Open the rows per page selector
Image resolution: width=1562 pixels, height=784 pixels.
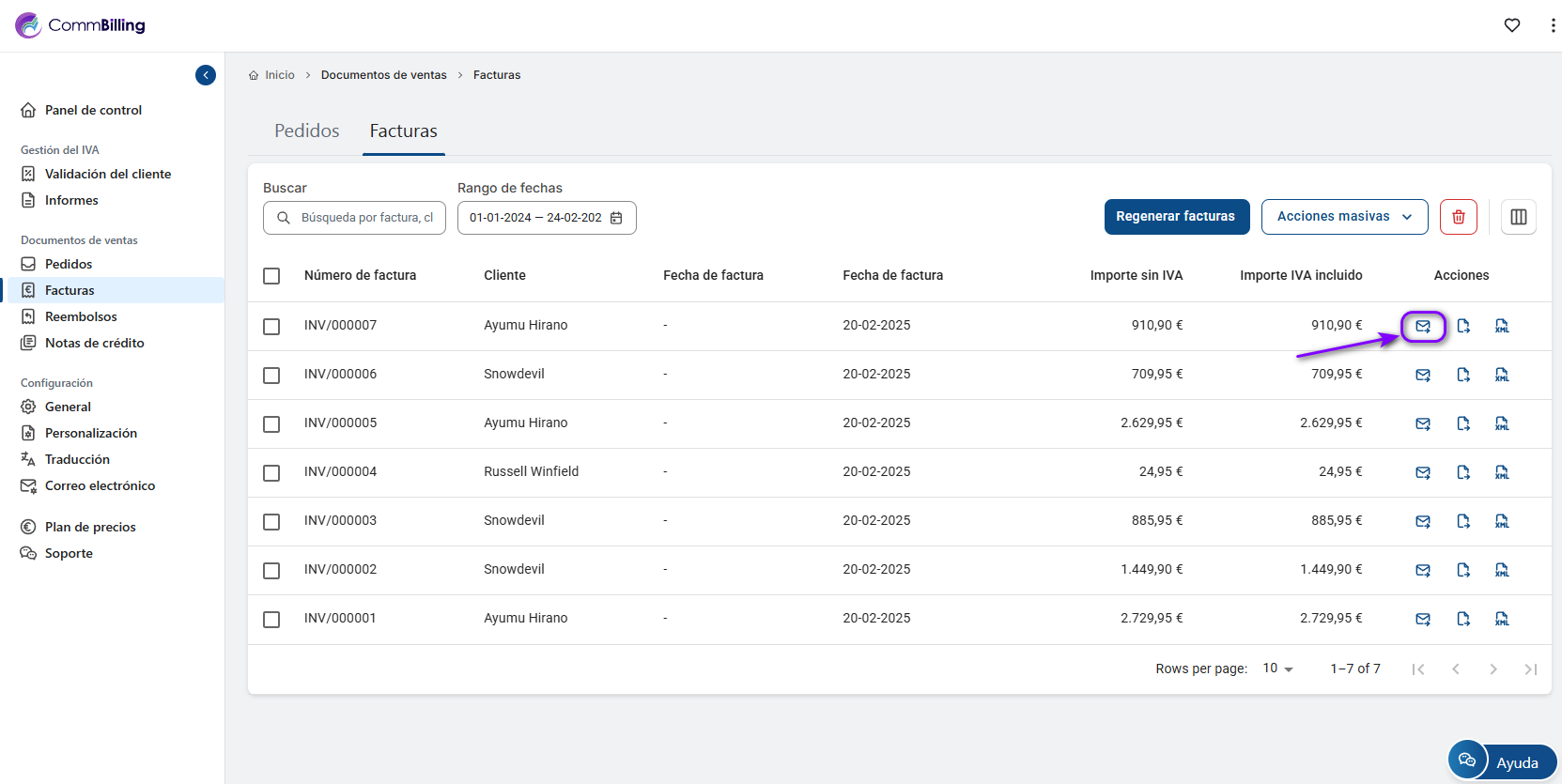click(1277, 669)
